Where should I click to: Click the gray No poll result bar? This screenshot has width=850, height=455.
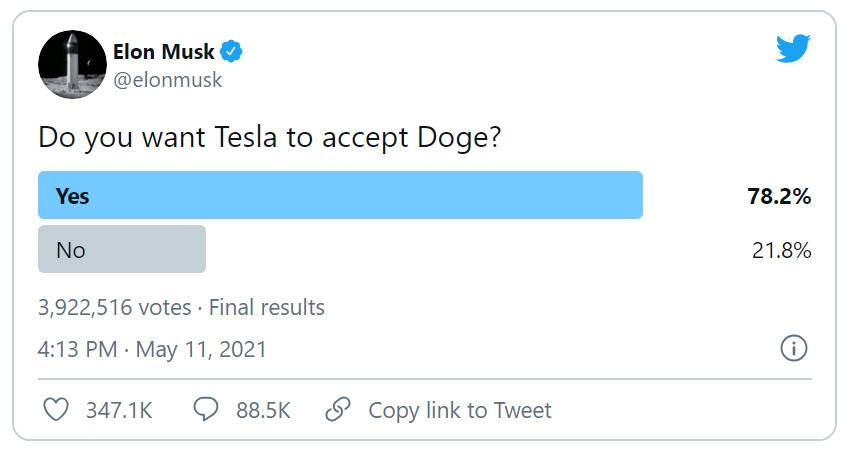point(121,249)
